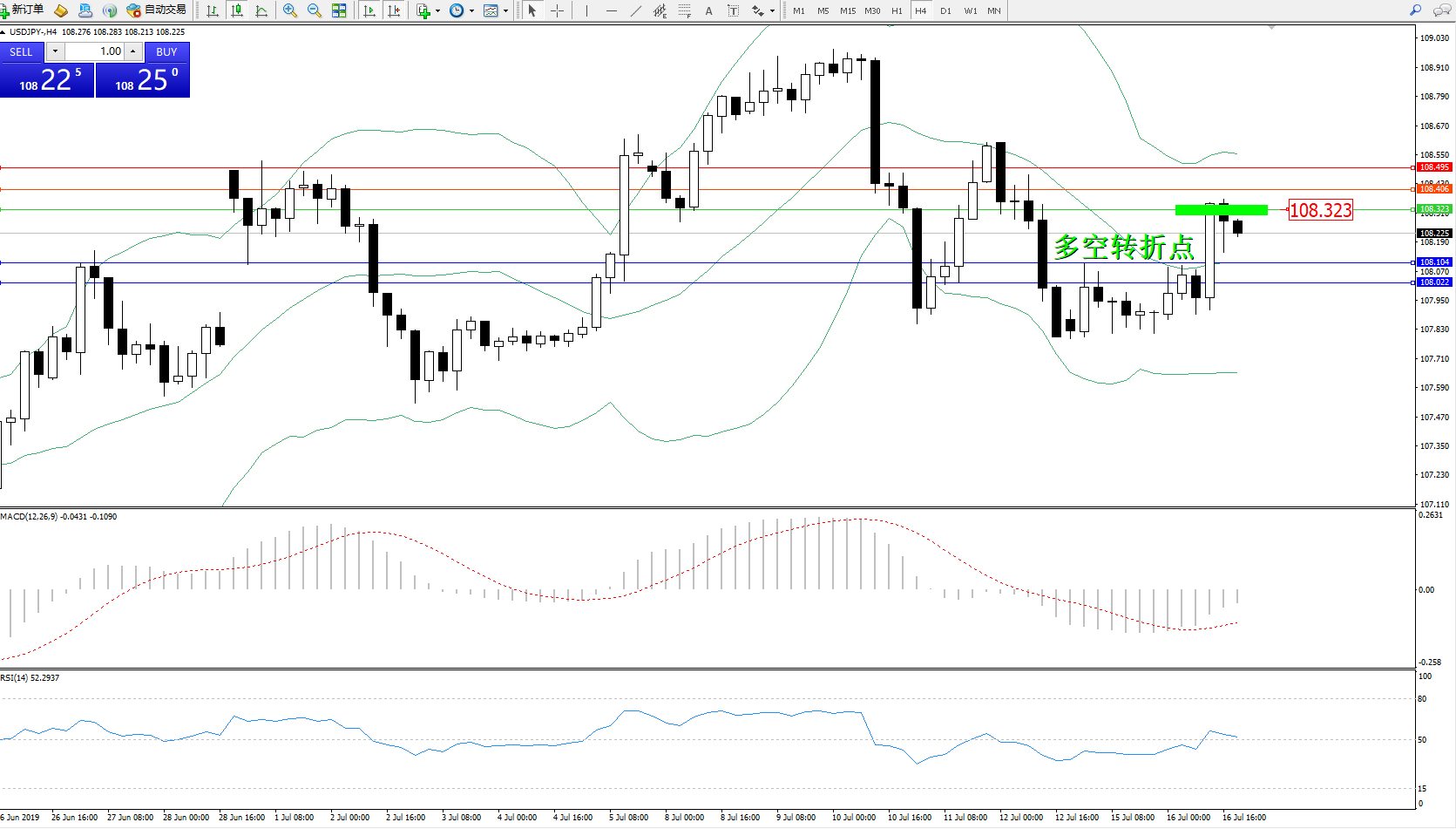Toggle the chart Auto Scroll button
Viewport: 1456px width, 829px height.
369,10
